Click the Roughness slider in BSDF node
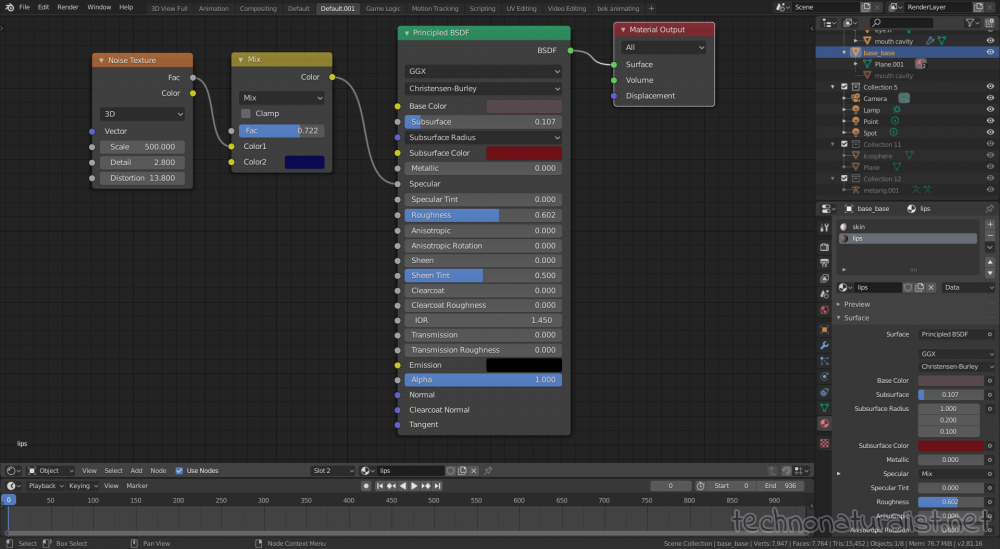 [x=483, y=215]
